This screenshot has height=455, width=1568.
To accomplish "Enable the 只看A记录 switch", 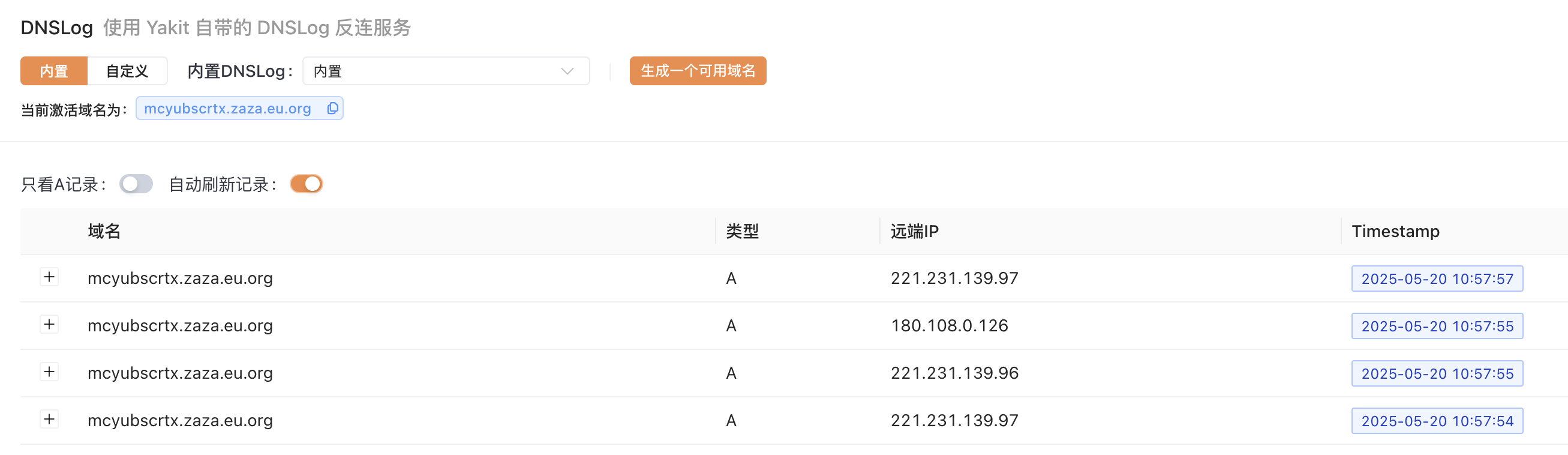I will click(x=136, y=184).
